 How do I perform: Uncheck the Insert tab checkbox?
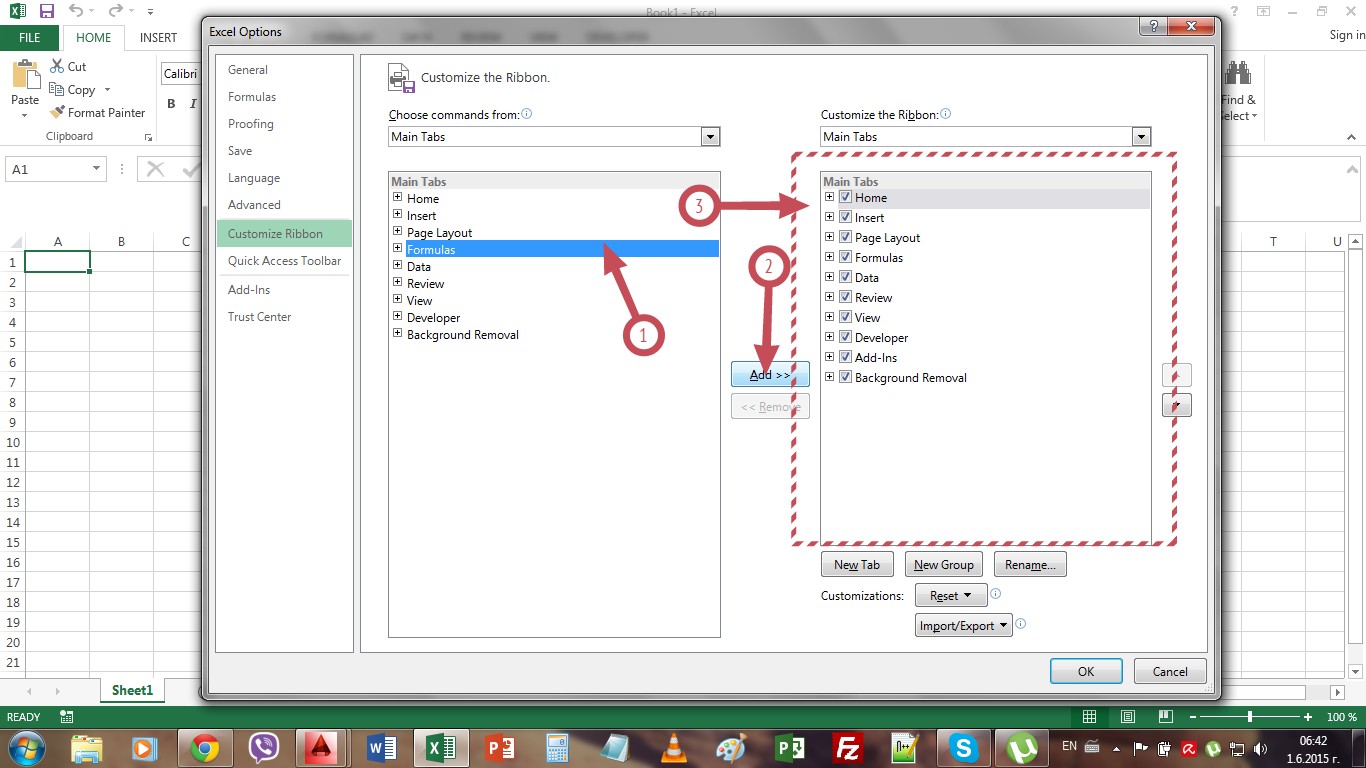tap(846, 218)
